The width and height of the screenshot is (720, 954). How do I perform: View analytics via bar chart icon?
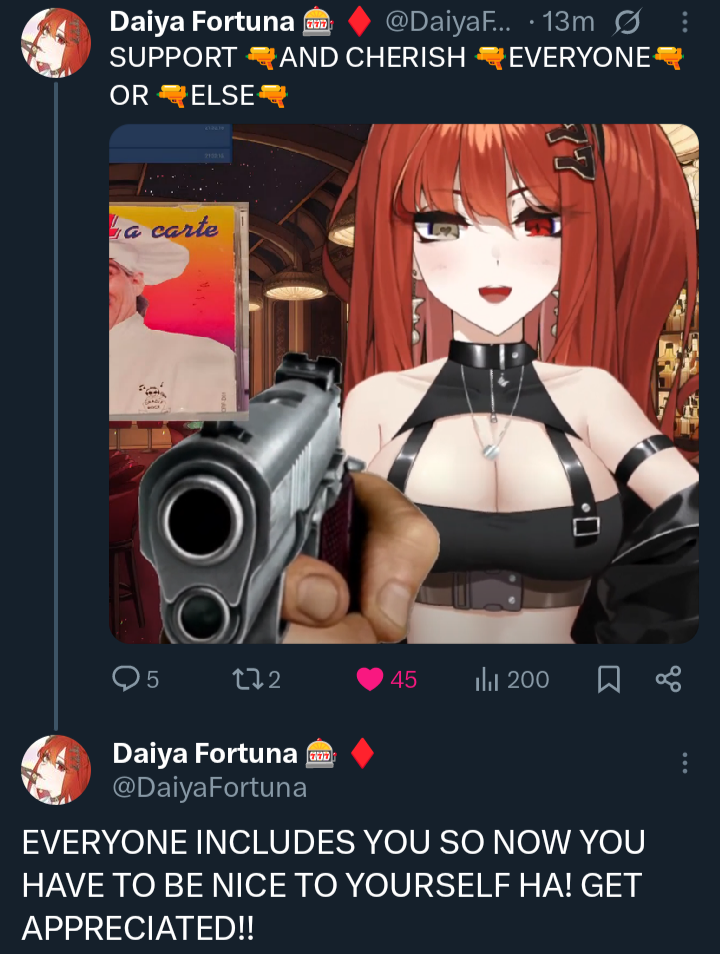(487, 679)
